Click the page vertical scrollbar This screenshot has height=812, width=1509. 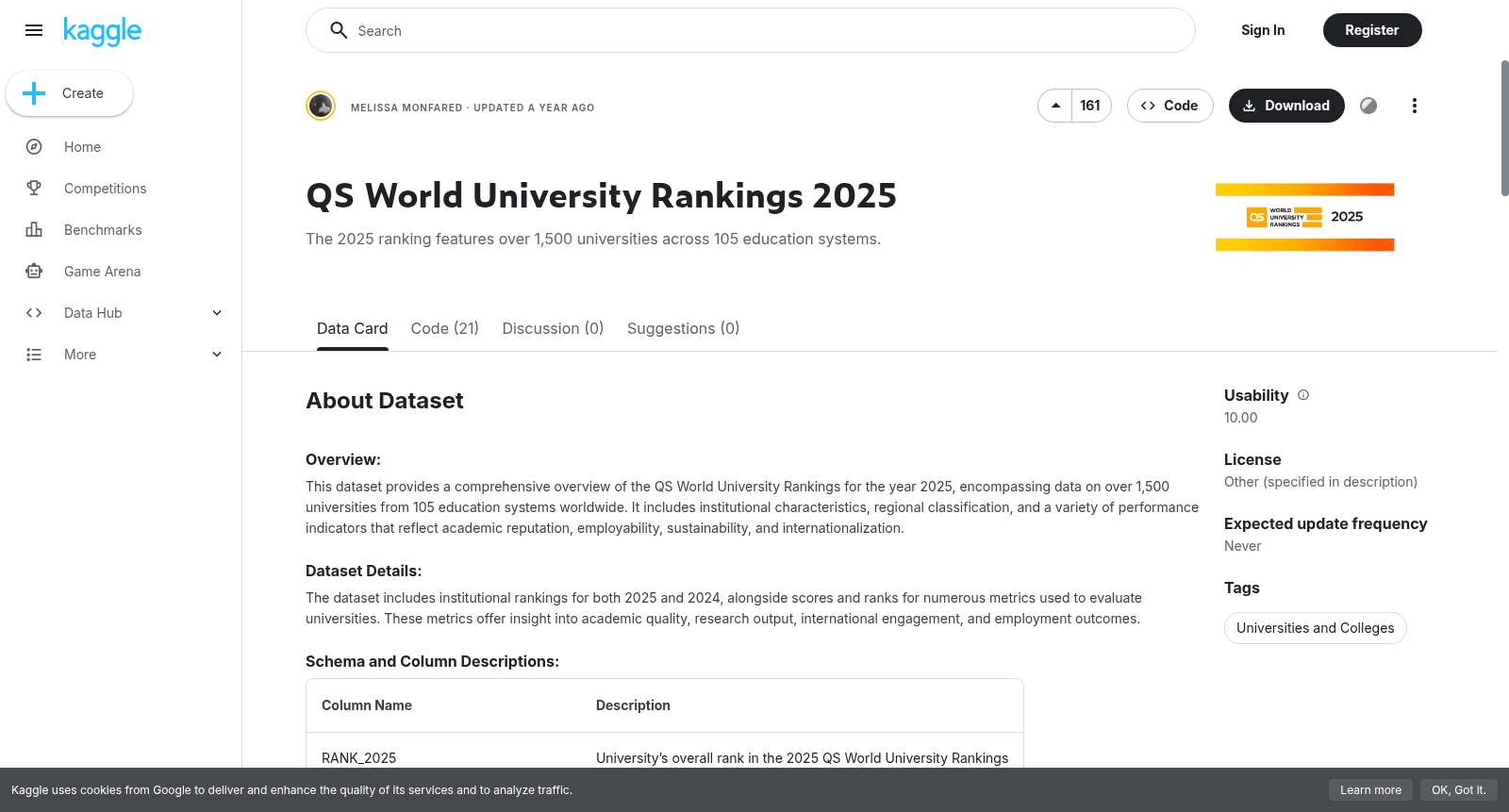pyautogui.click(x=1504, y=127)
